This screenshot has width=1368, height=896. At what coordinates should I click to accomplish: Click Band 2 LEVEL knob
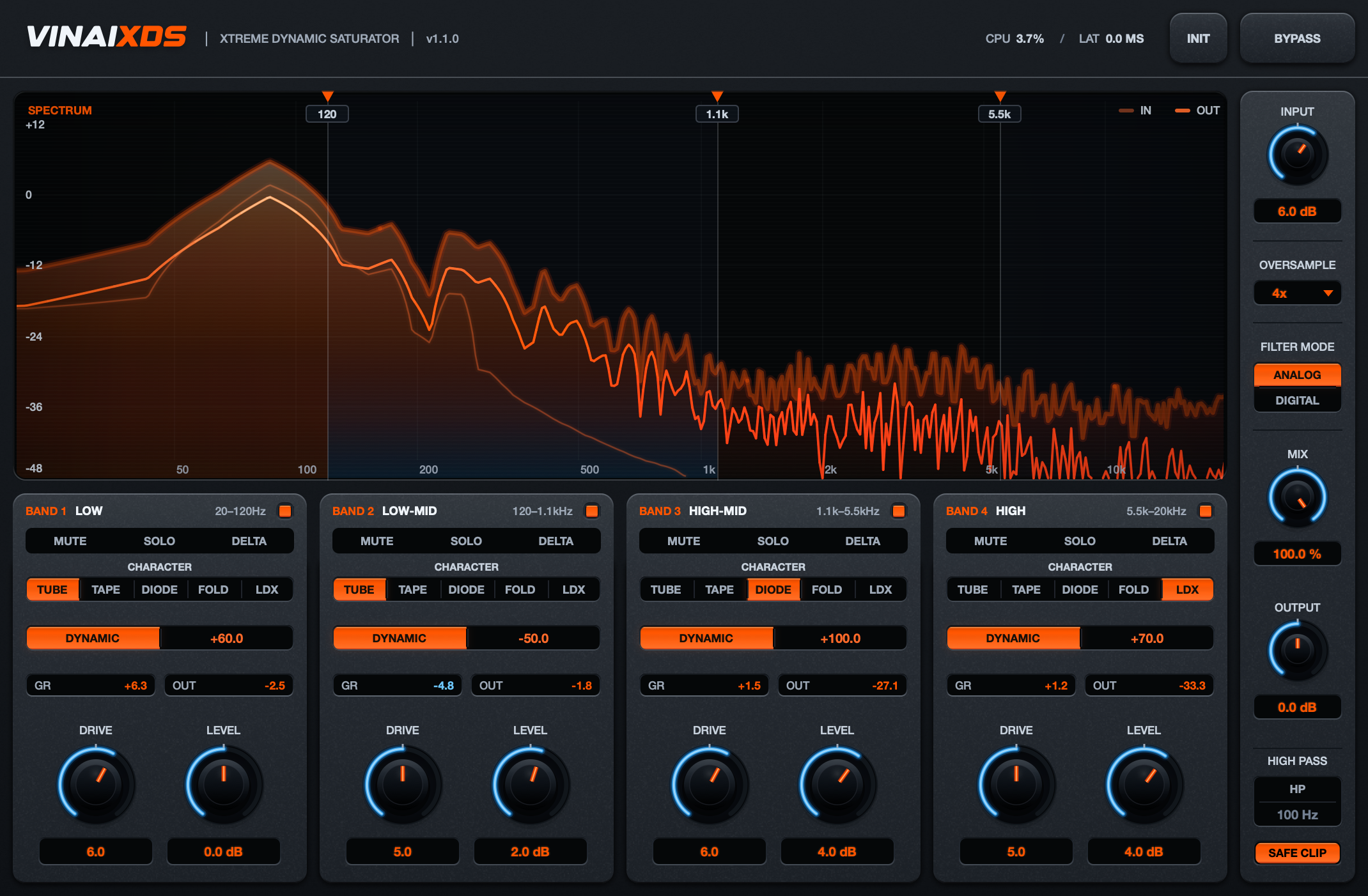pyautogui.click(x=531, y=784)
